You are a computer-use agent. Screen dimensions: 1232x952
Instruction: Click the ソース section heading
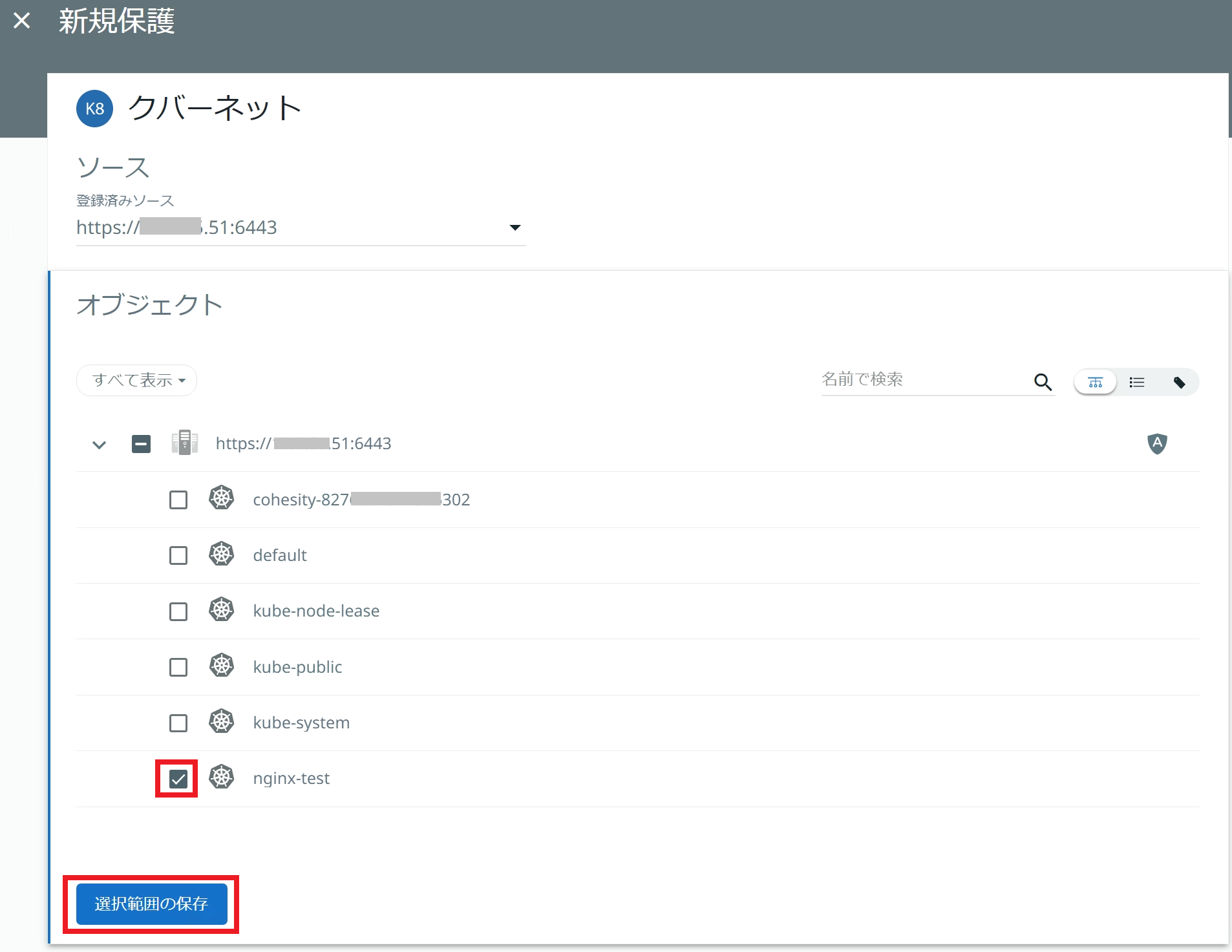(113, 167)
